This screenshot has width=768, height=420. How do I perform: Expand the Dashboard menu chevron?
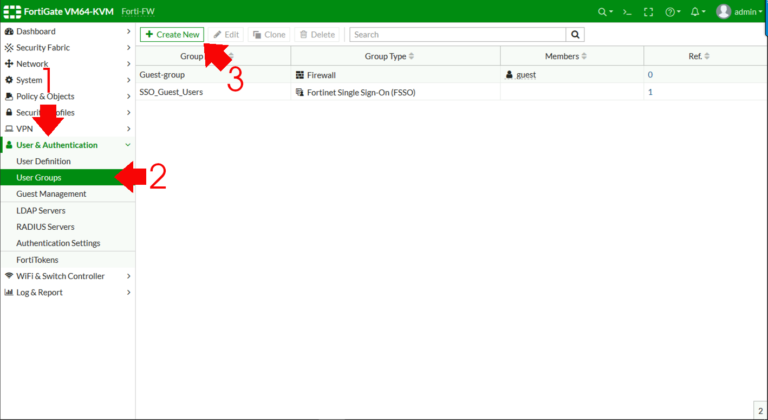coord(128,31)
